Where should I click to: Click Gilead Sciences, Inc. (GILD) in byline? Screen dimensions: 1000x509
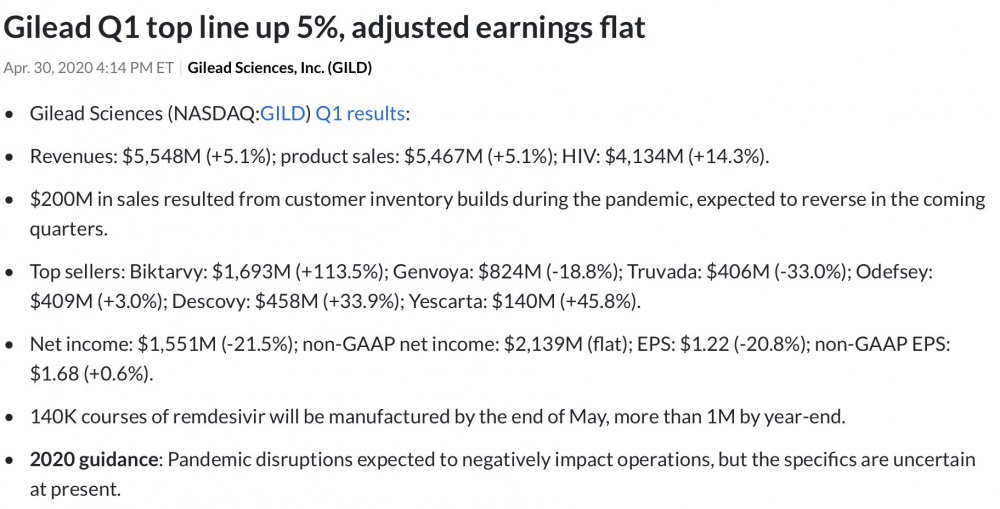tap(280, 68)
